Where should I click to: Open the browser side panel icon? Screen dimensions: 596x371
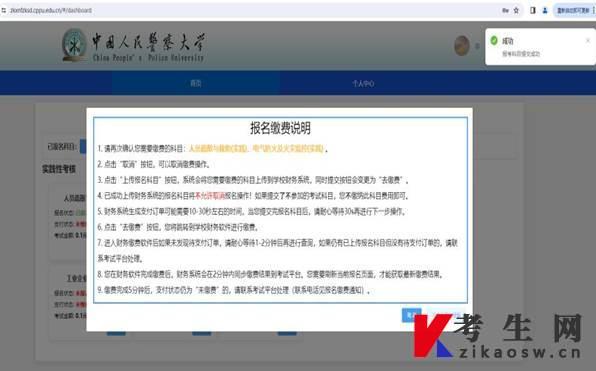point(533,10)
